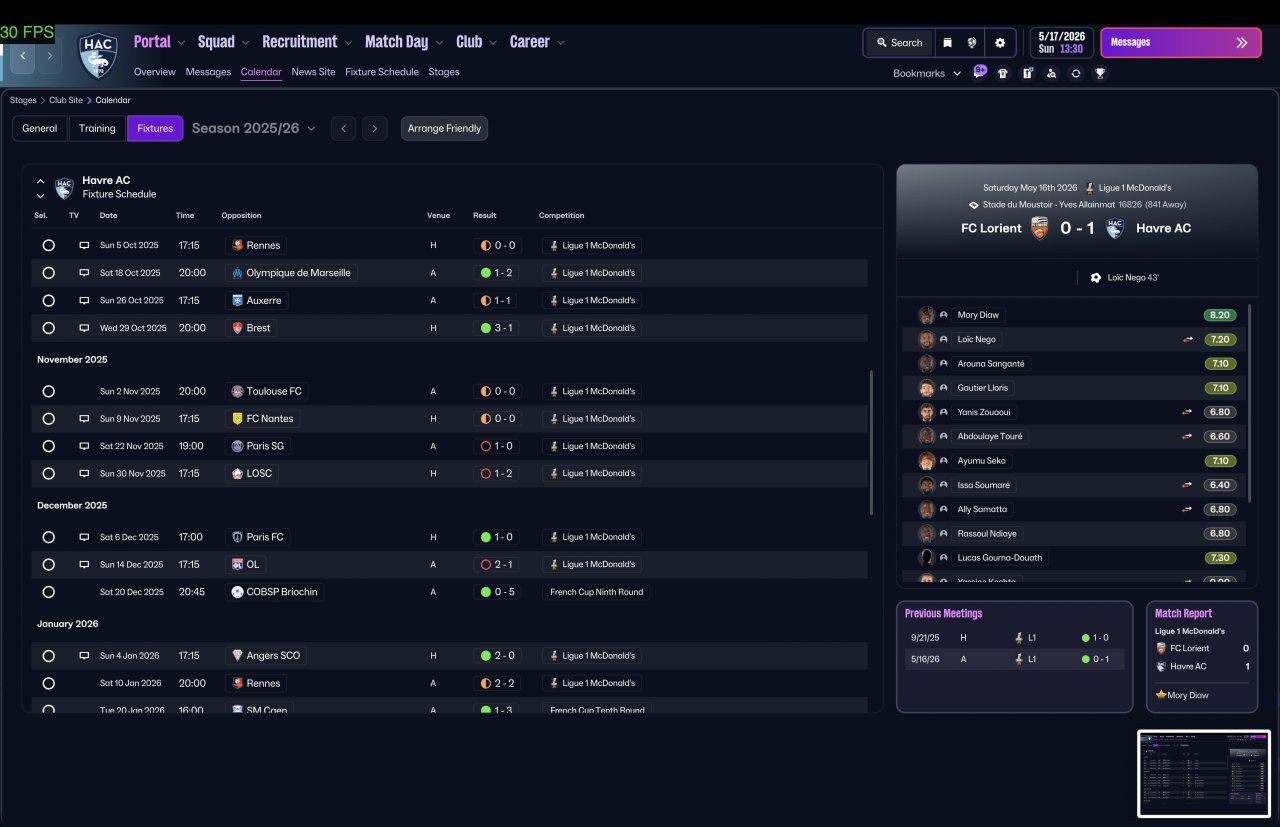Open the Season 2025/26 dropdown

pos(254,128)
